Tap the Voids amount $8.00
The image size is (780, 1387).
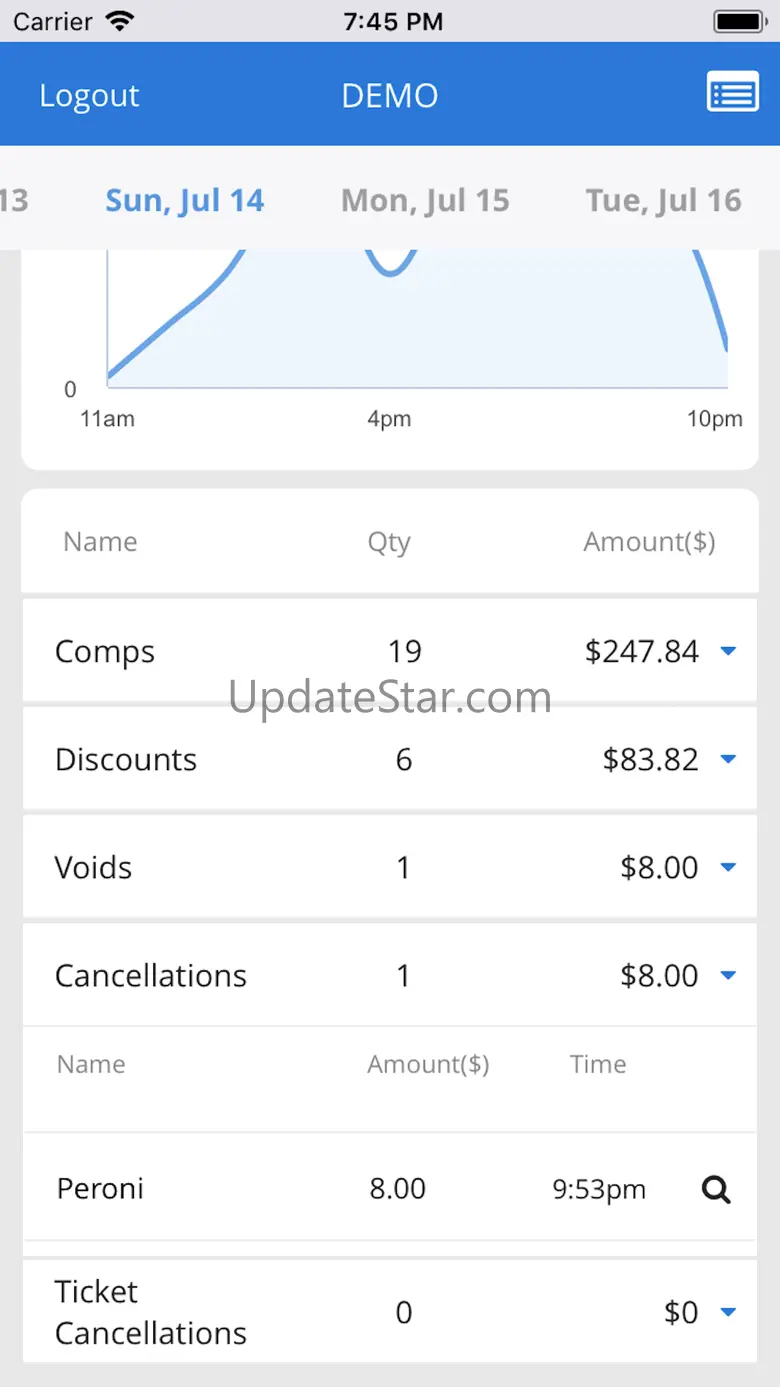[x=659, y=868]
